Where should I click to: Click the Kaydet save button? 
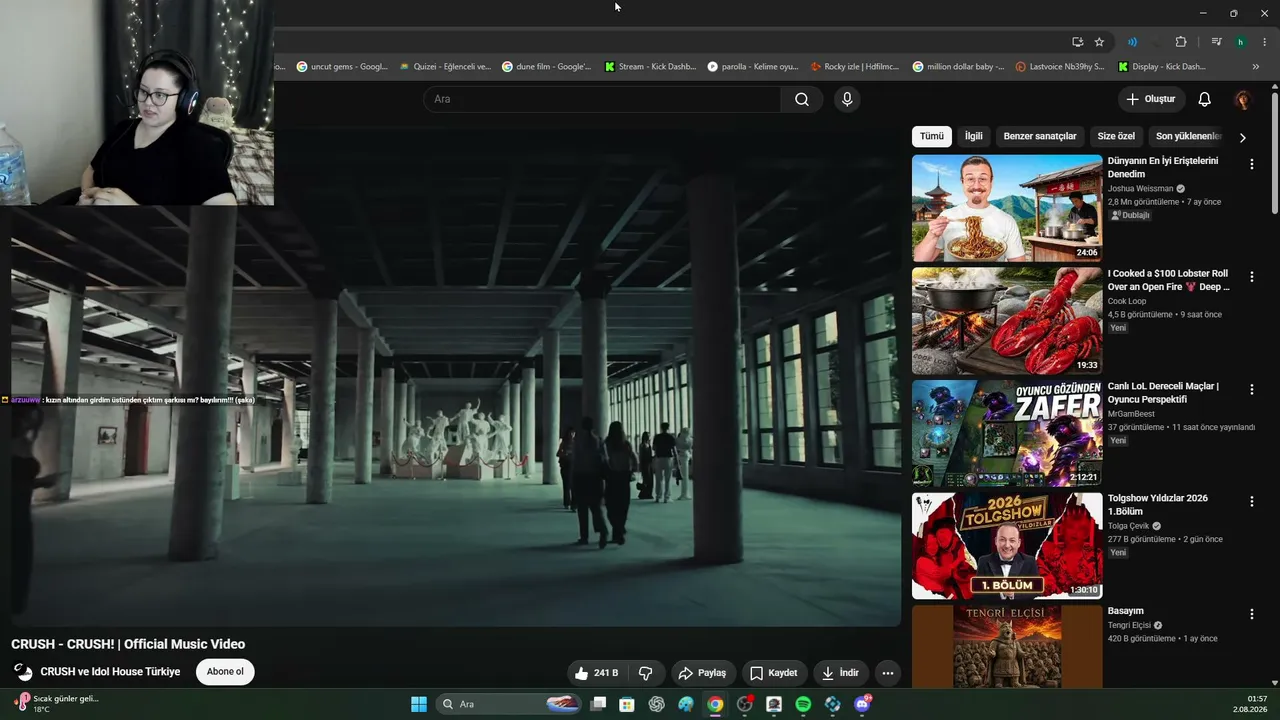coord(774,673)
